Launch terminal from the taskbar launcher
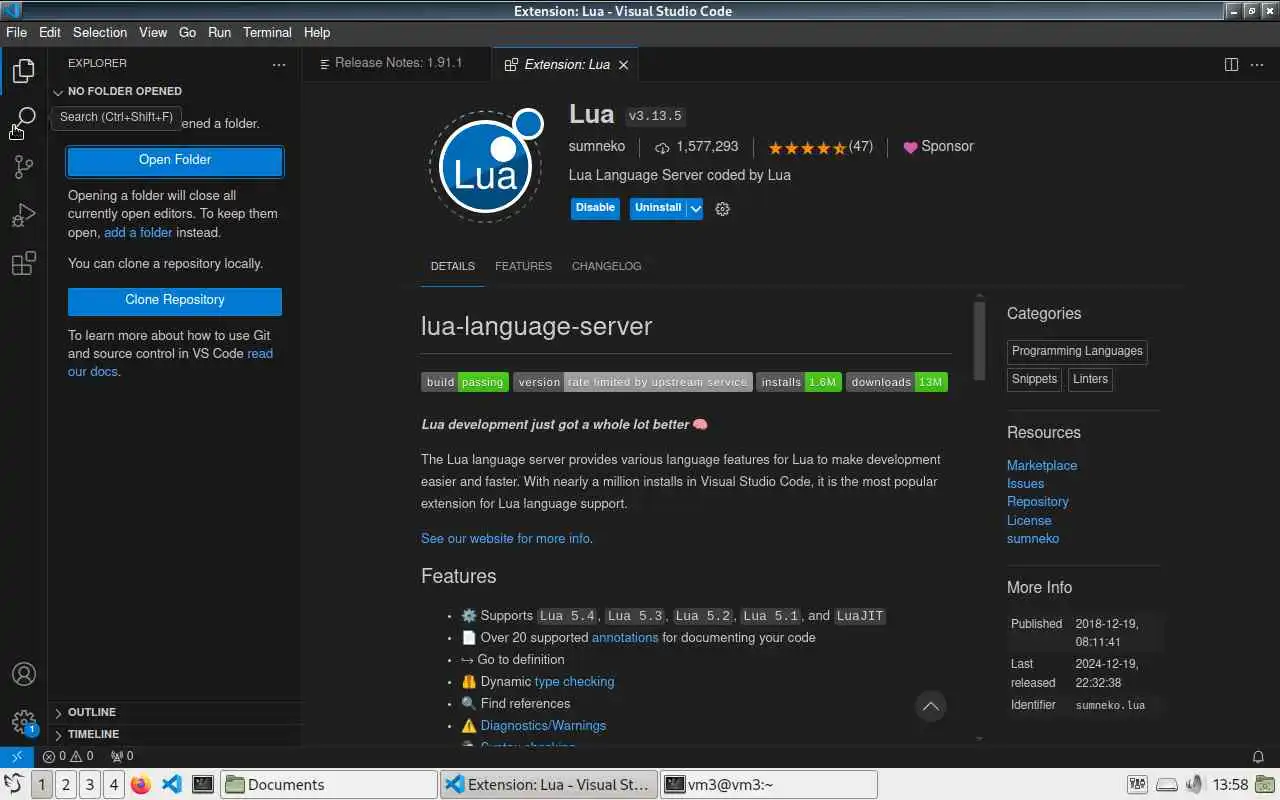The image size is (1280, 800). click(202, 784)
